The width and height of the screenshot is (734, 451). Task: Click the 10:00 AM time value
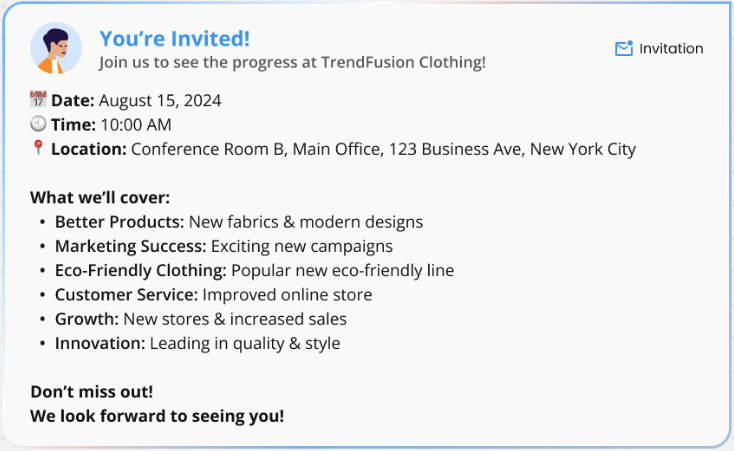136,125
